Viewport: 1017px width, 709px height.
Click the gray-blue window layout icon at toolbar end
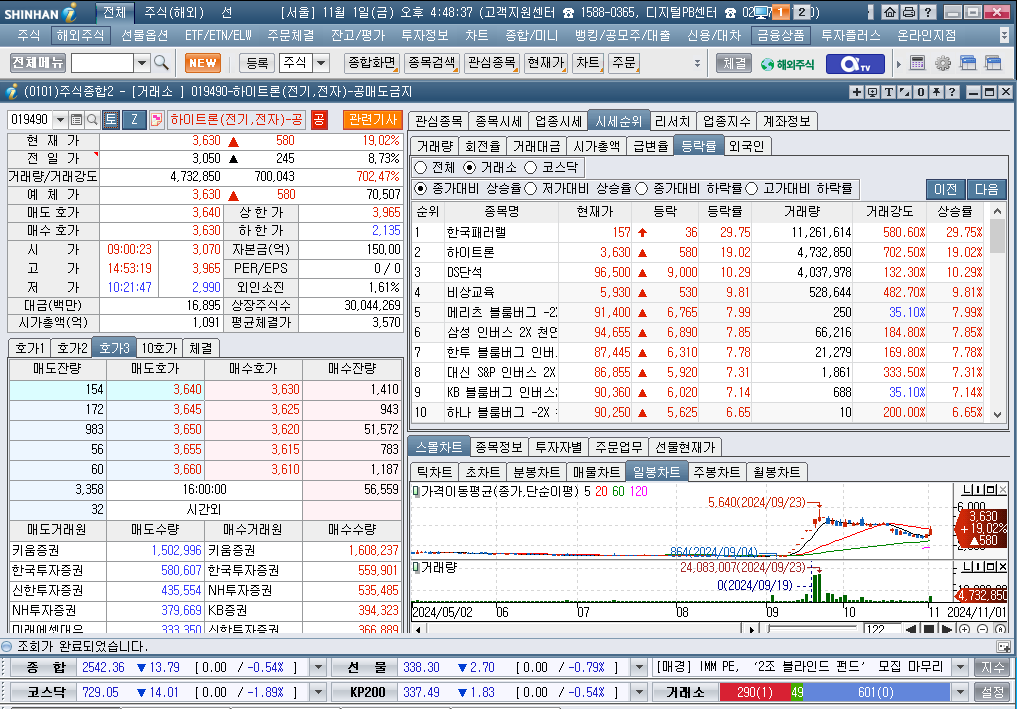(x=993, y=63)
